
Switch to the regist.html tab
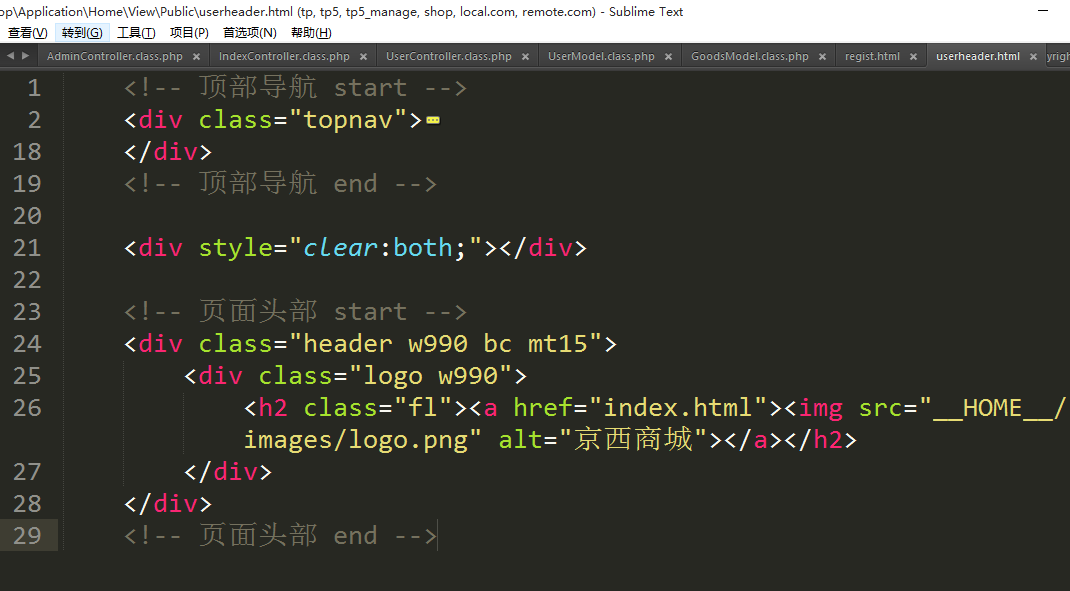(872, 57)
